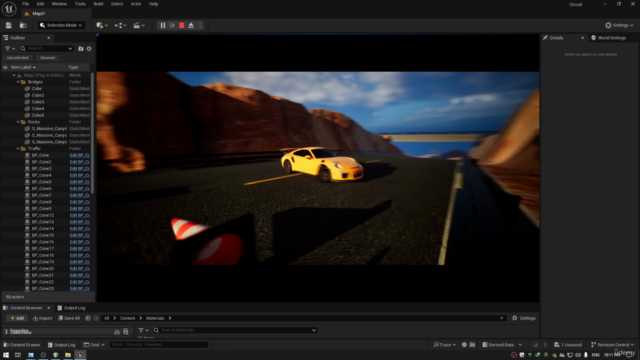Expand the Favorites section
The height and width of the screenshot is (360, 640).
click(x=7, y=331)
